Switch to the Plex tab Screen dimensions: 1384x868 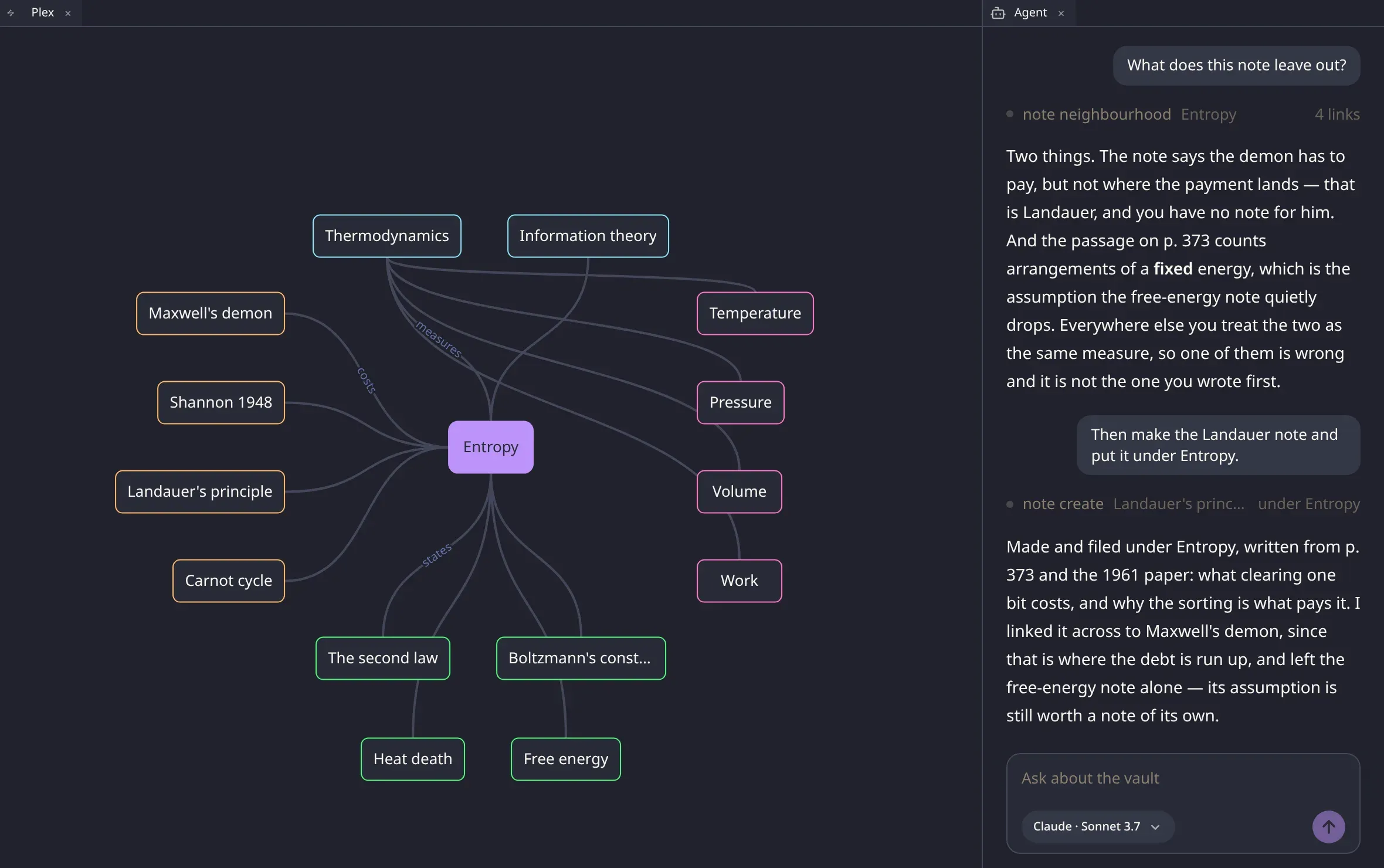point(42,12)
